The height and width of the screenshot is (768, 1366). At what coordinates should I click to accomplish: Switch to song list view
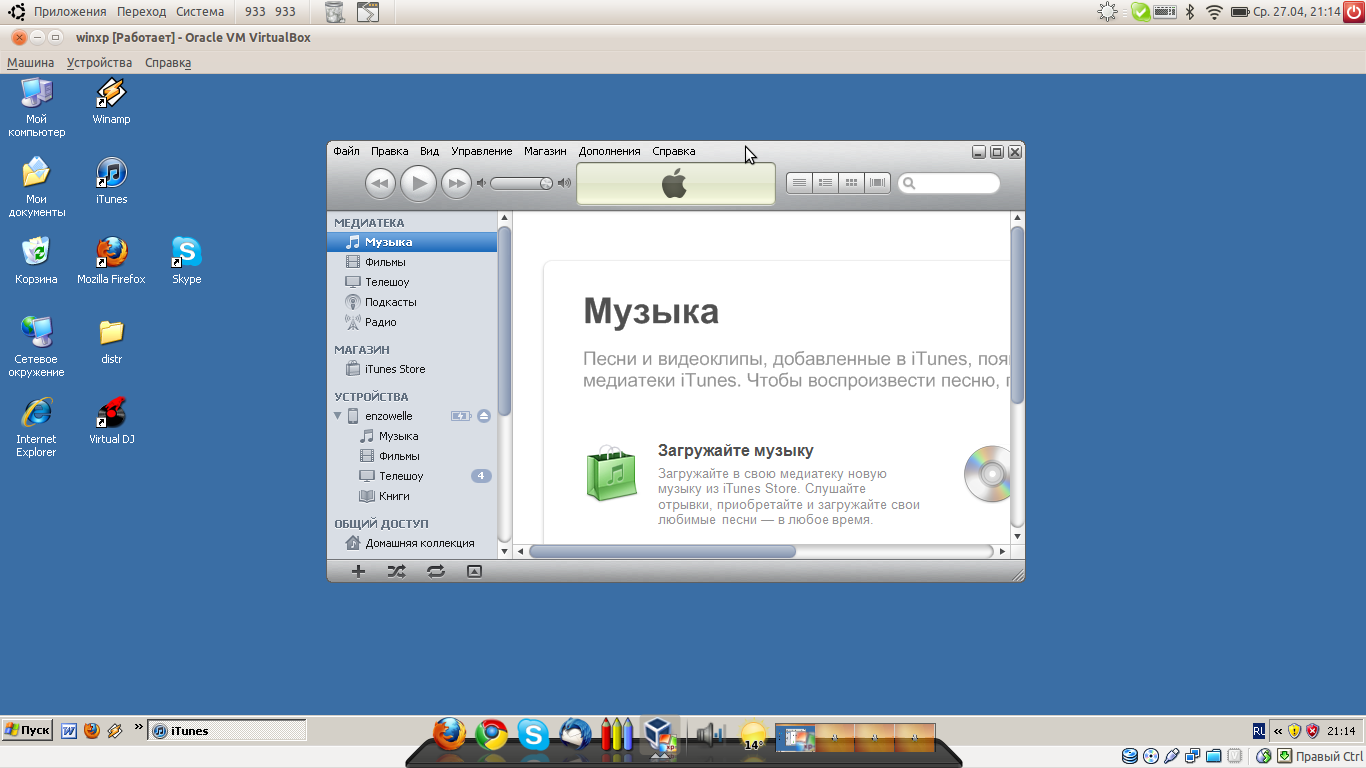[799, 183]
